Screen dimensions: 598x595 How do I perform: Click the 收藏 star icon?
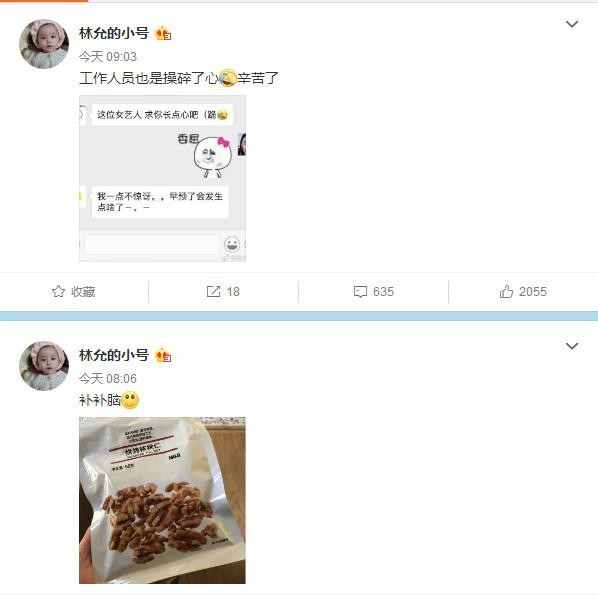tap(58, 291)
